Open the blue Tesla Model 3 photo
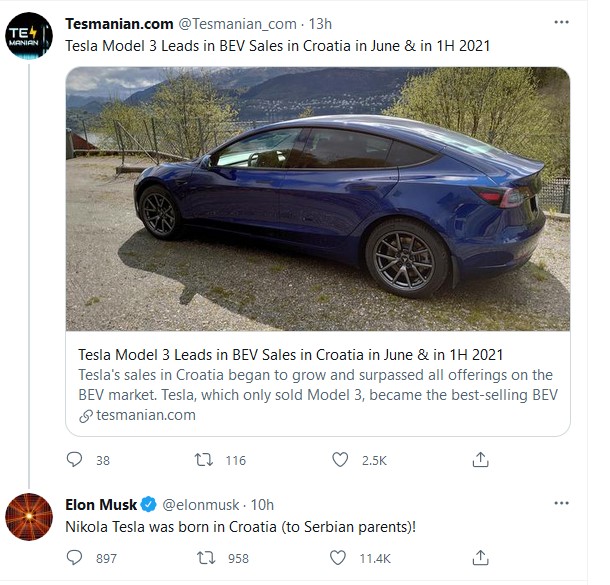 pos(318,198)
